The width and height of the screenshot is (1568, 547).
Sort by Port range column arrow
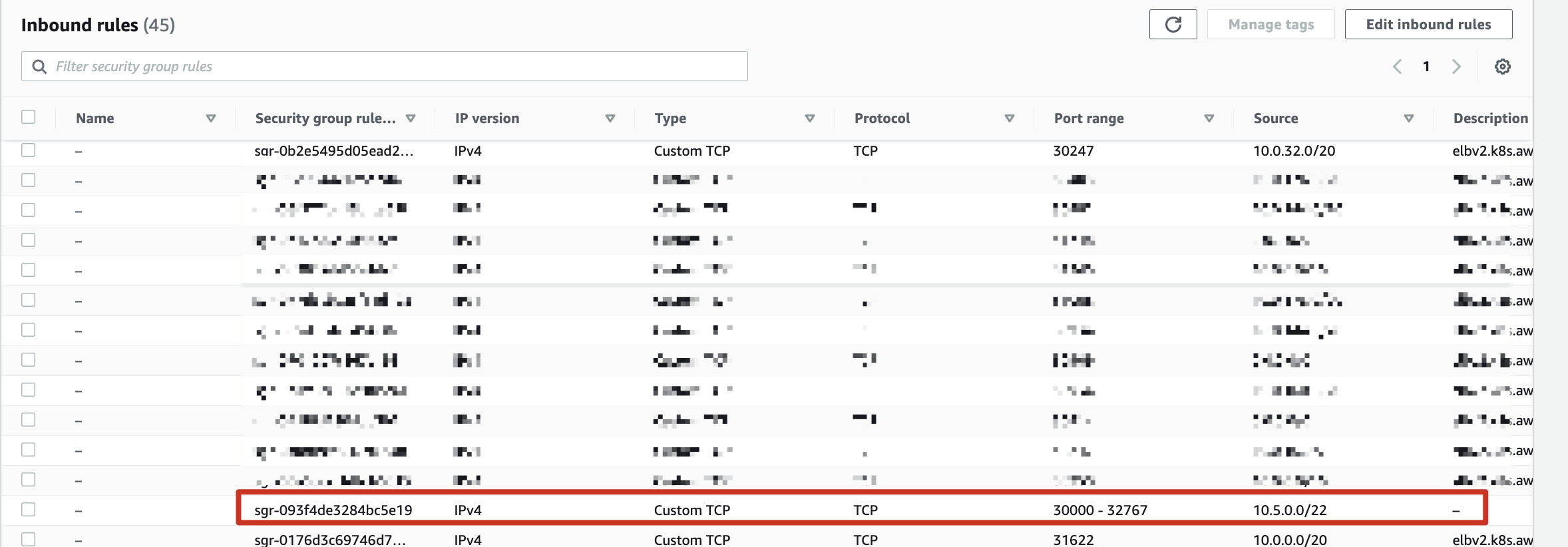(1209, 118)
